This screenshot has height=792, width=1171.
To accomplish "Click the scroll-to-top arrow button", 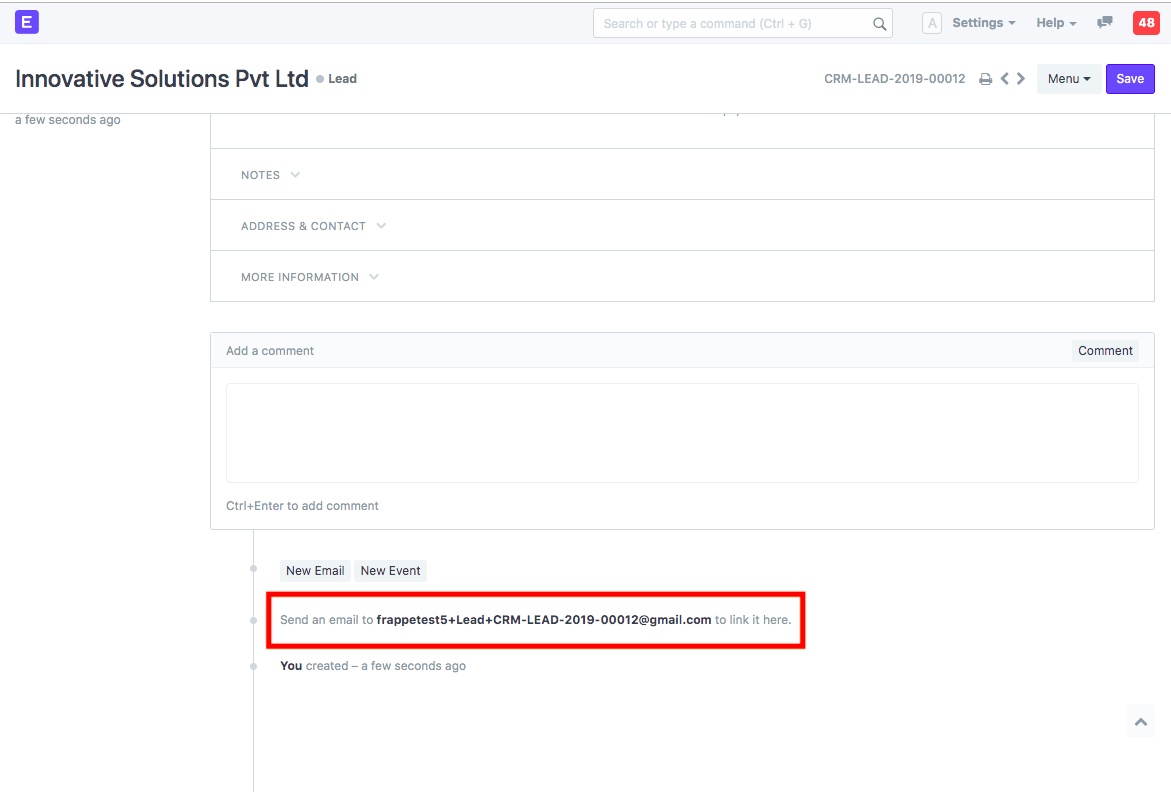I will click(x=1140, y=721).
